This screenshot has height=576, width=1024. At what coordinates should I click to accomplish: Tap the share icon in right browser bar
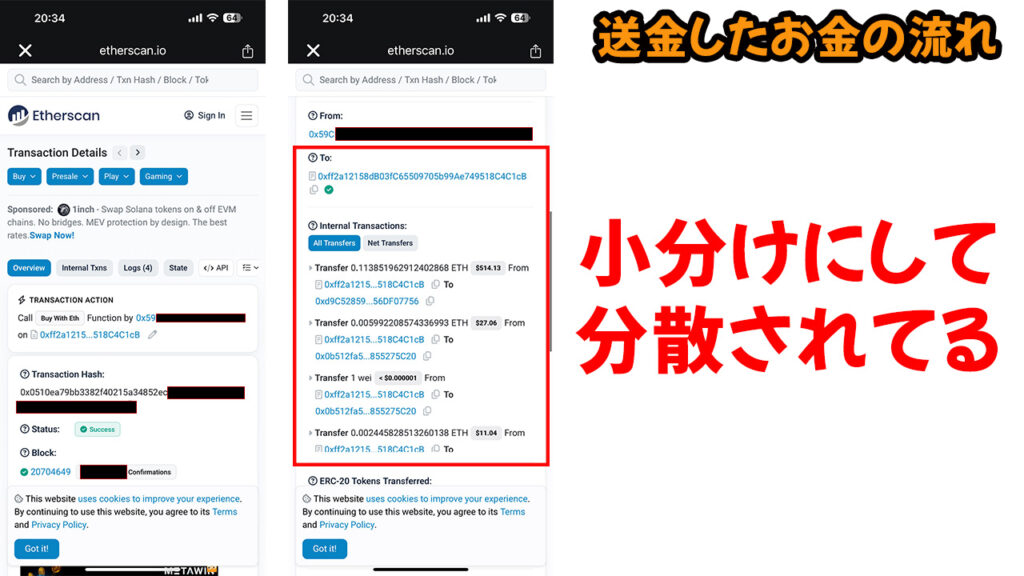pos(536,51)
